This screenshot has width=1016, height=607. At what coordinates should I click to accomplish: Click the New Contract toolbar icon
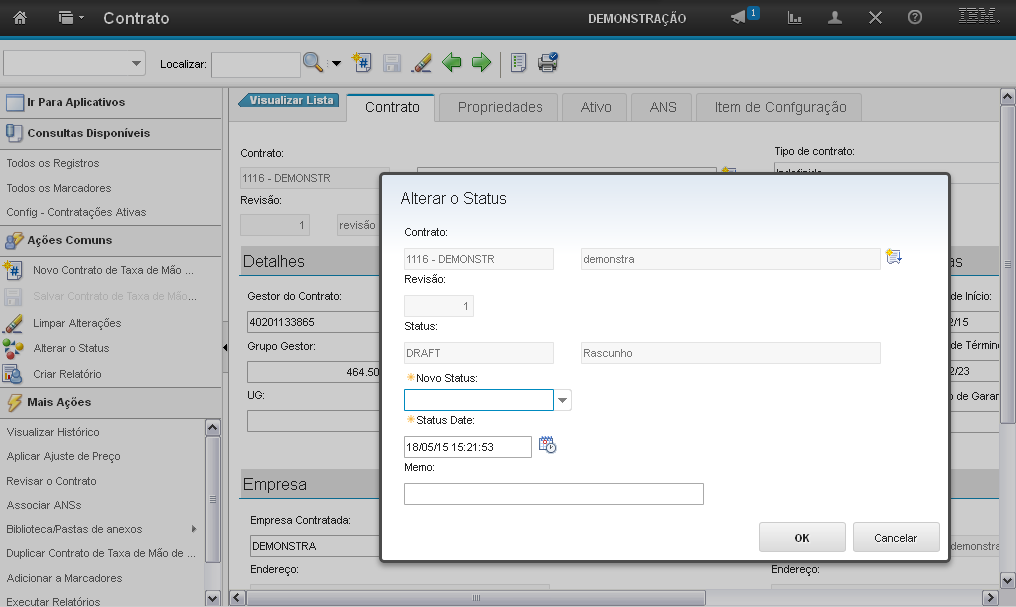pos(363,63)
